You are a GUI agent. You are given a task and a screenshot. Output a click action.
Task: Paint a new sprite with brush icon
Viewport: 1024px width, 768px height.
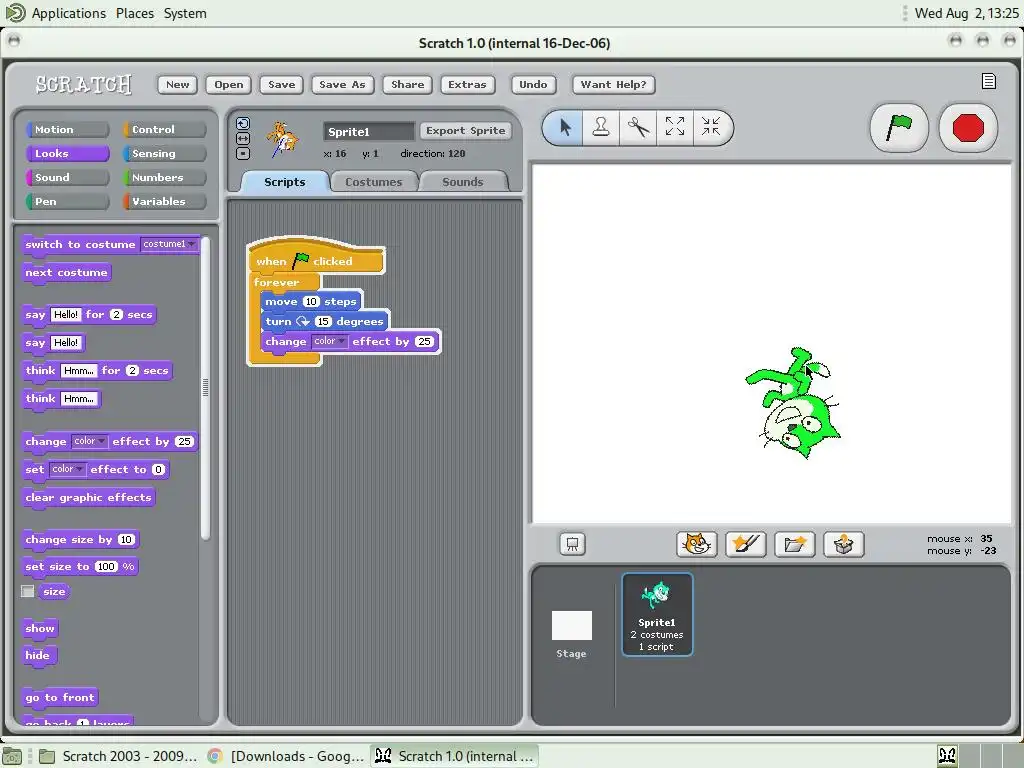click(745, 544)
